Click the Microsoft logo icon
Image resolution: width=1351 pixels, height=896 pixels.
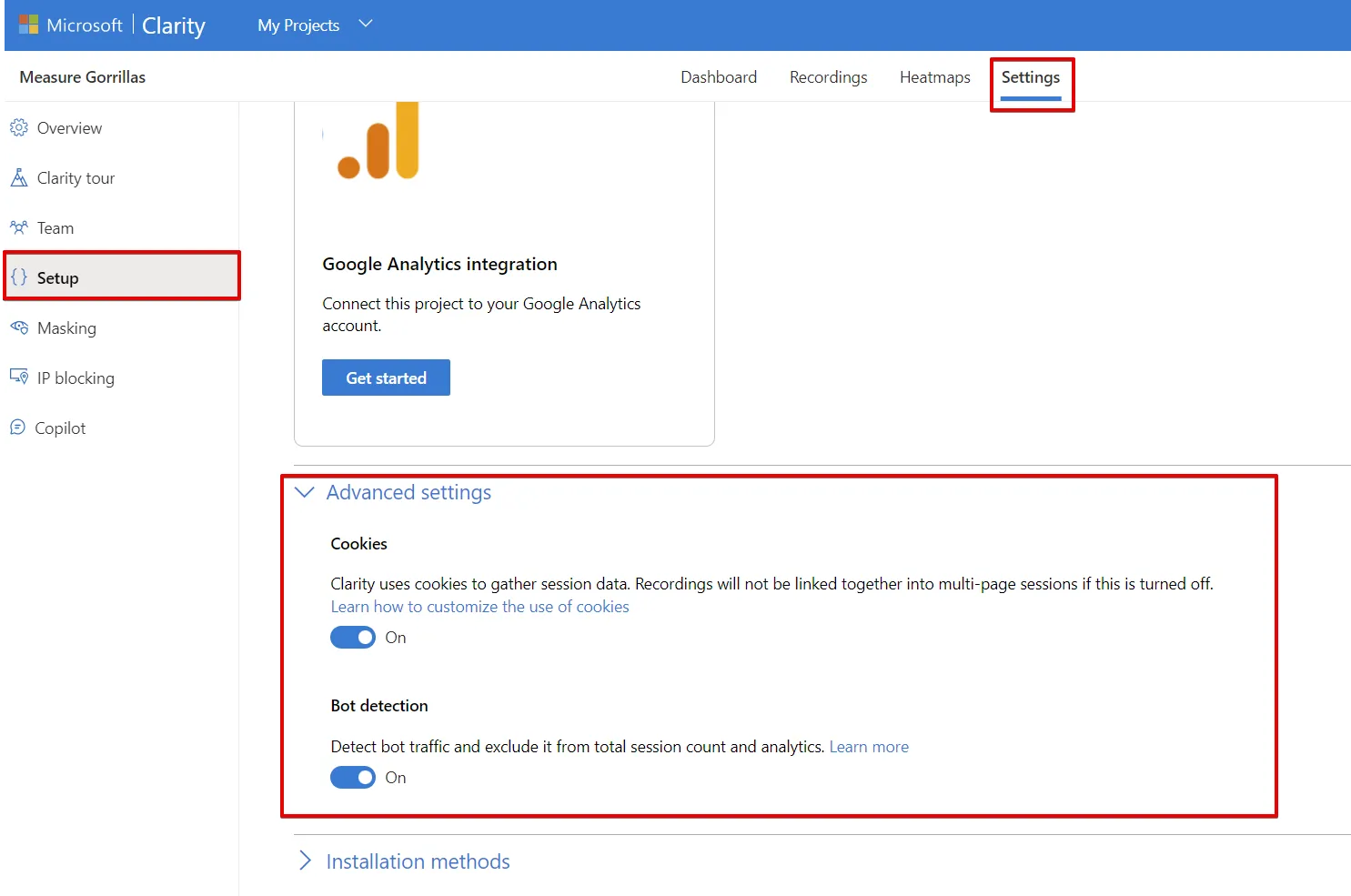coord(28,25)
